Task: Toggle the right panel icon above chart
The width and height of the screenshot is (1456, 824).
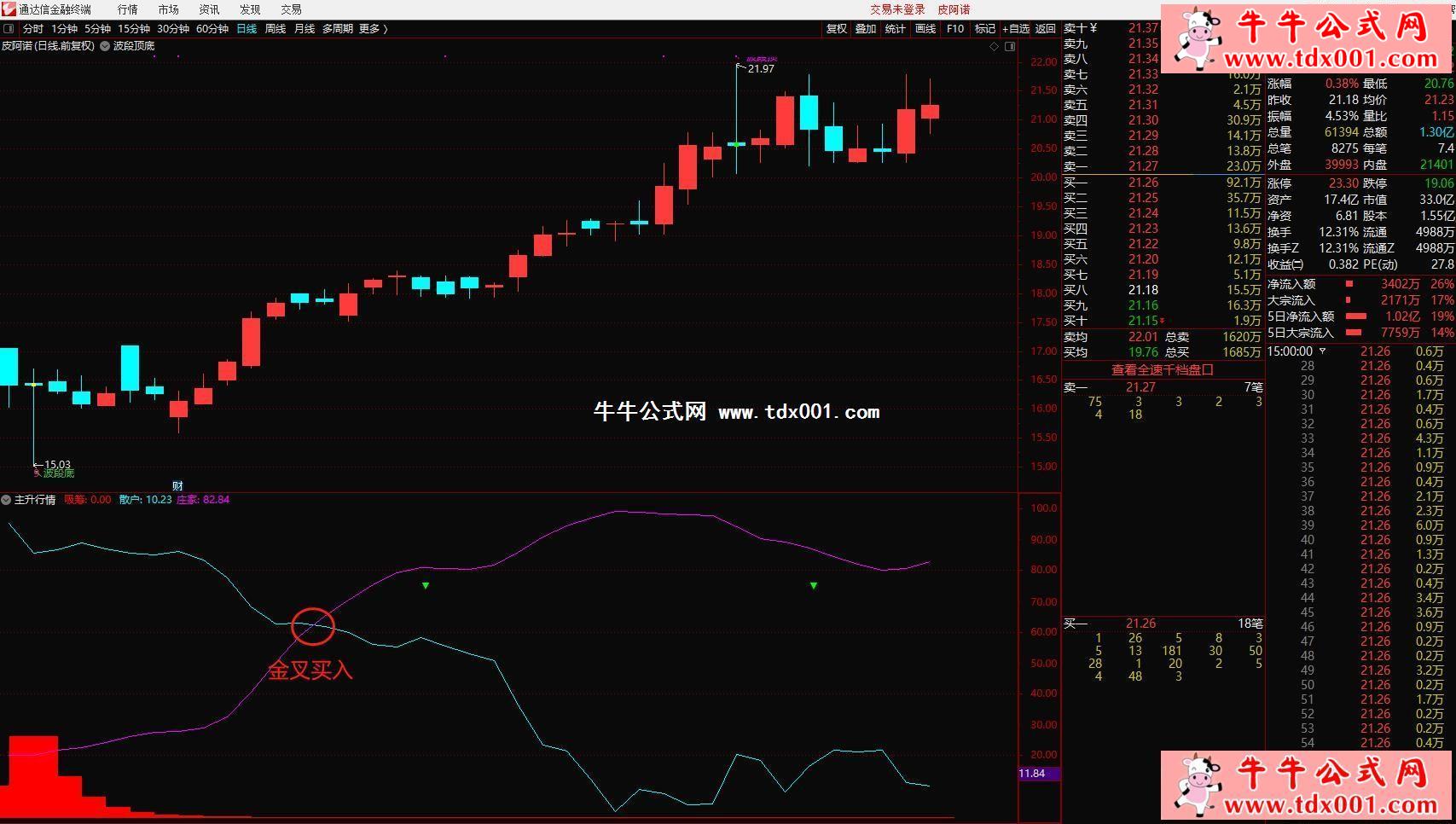Action: click(1010, 47)
